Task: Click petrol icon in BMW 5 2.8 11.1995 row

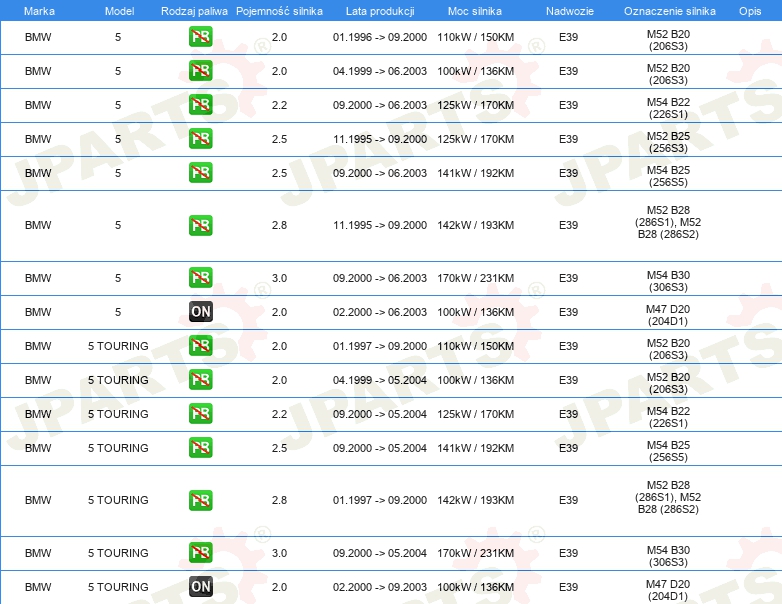Action: [x=200, y=225]
